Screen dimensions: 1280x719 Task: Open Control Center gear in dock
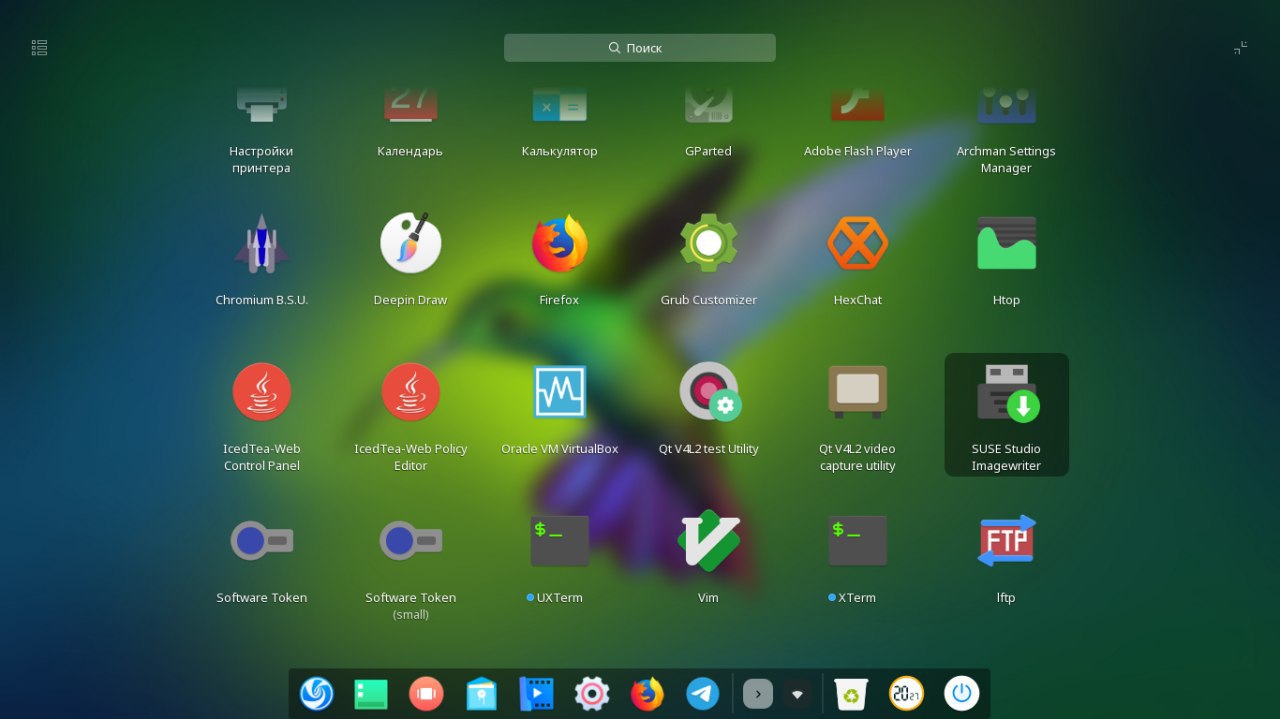click(591, 693)
